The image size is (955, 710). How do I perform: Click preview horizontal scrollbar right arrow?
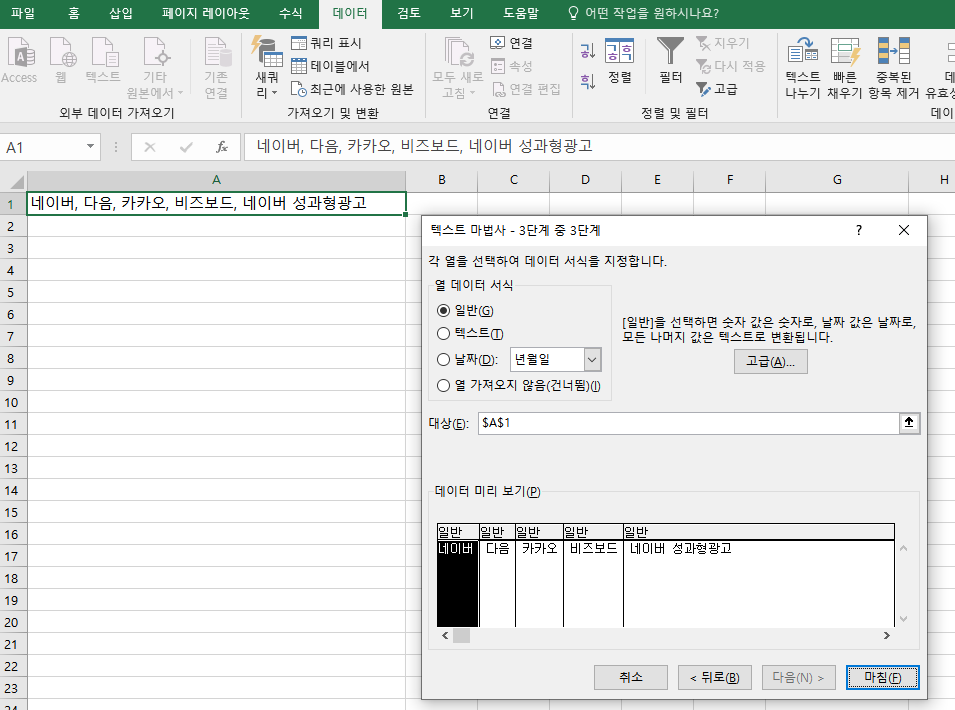pos(887,636)
